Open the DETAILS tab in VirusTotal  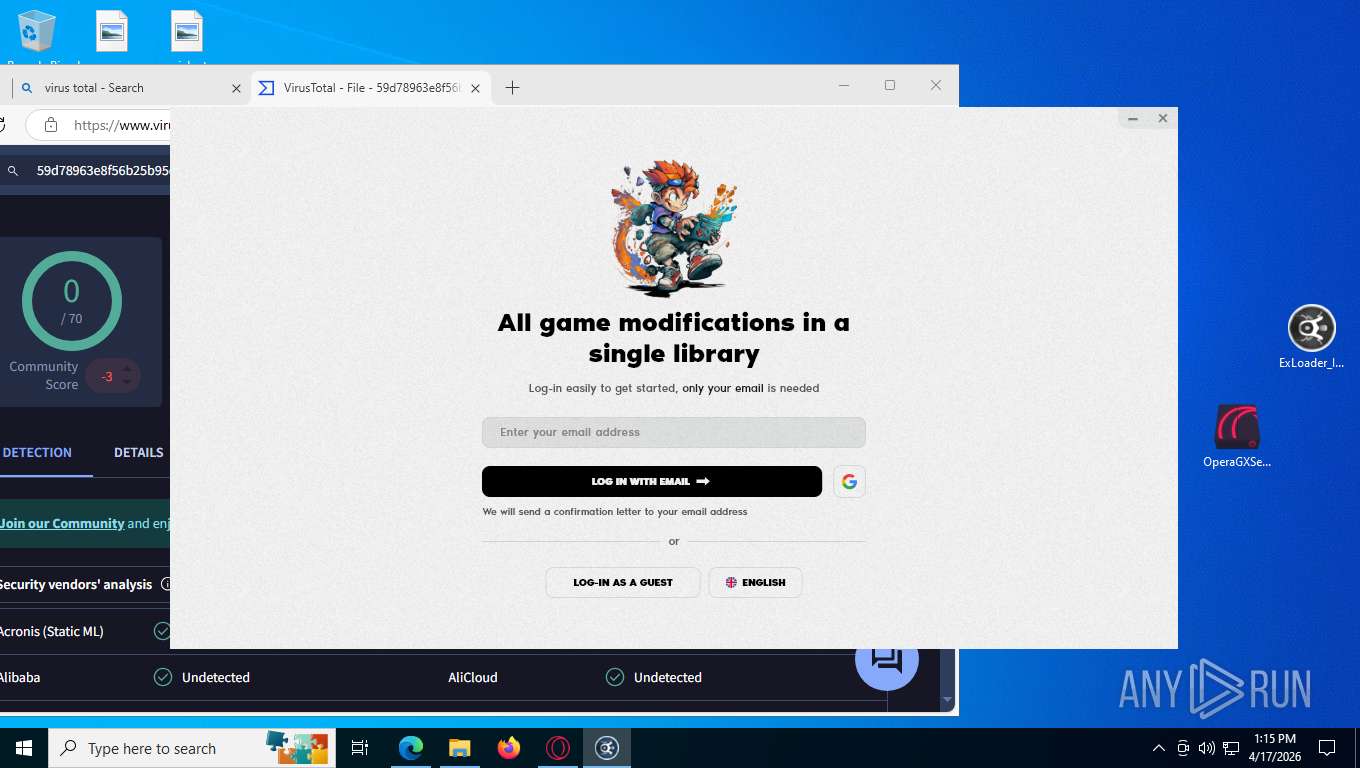[139, 453]
